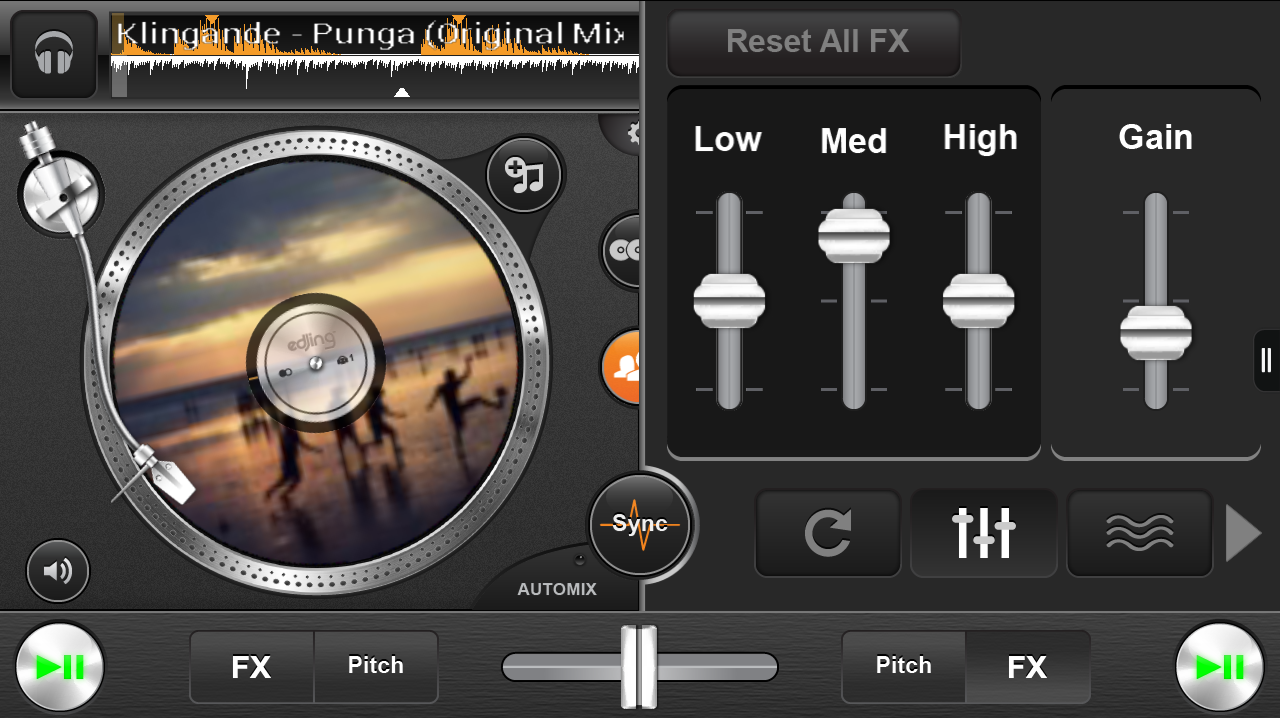The height and width of the screenshot is (718, 1280).
Task: Open the side panel pull handle
Action: [1266, 360]
